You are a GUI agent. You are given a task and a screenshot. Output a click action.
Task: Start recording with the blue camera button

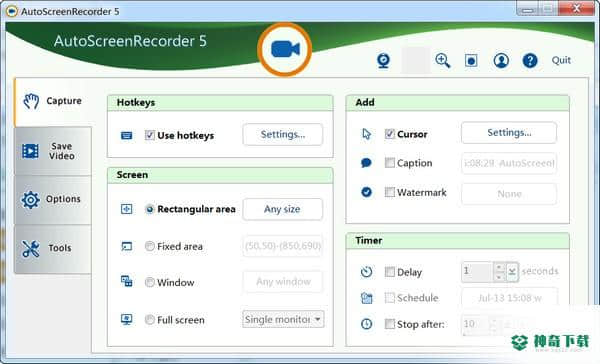point(285,50)
